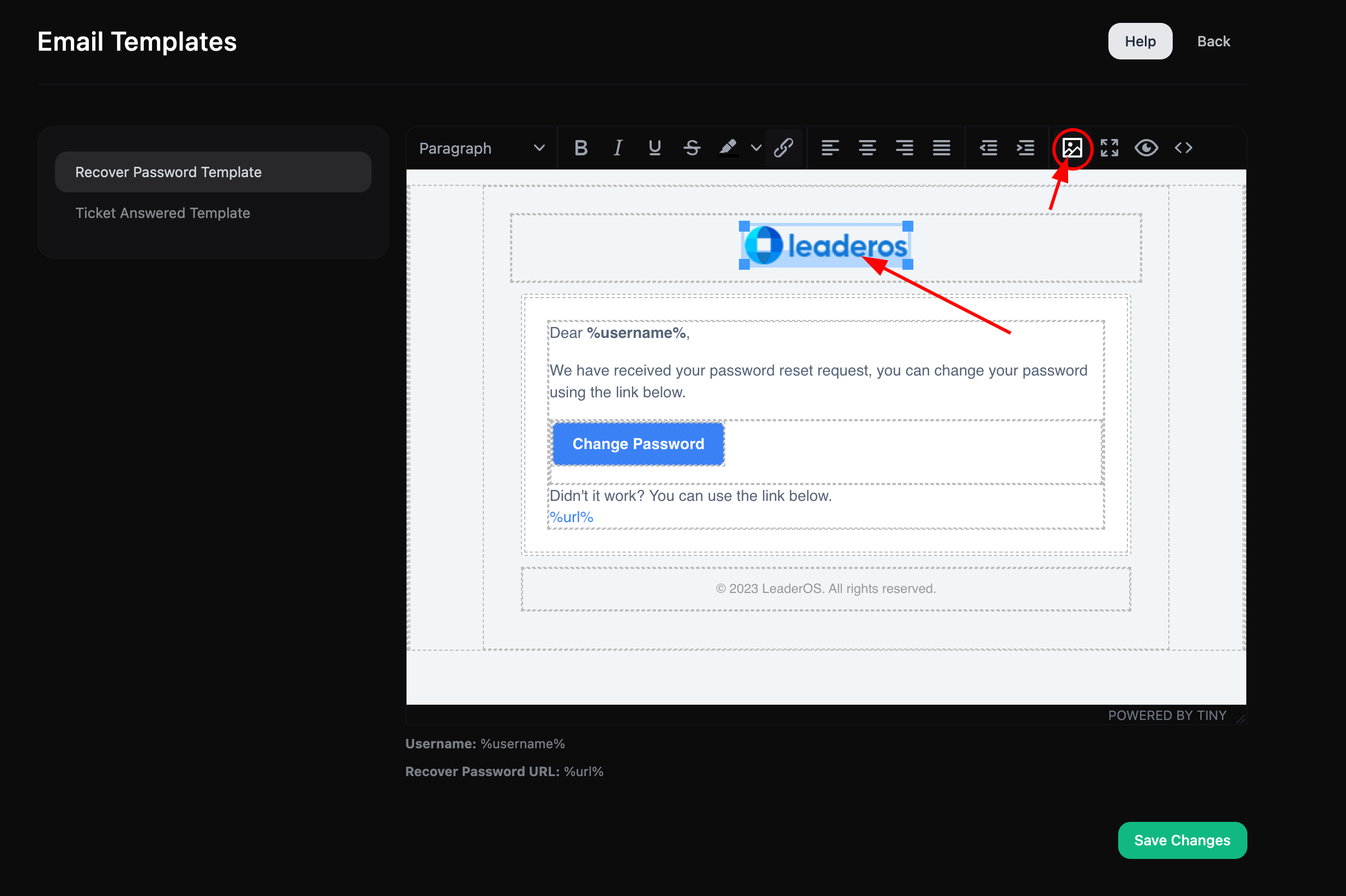The width and height of the screenshot is (1346, 896).
Task: Apply strikethrough formatting
Action: pyautogui.click(x=692, y=148)
